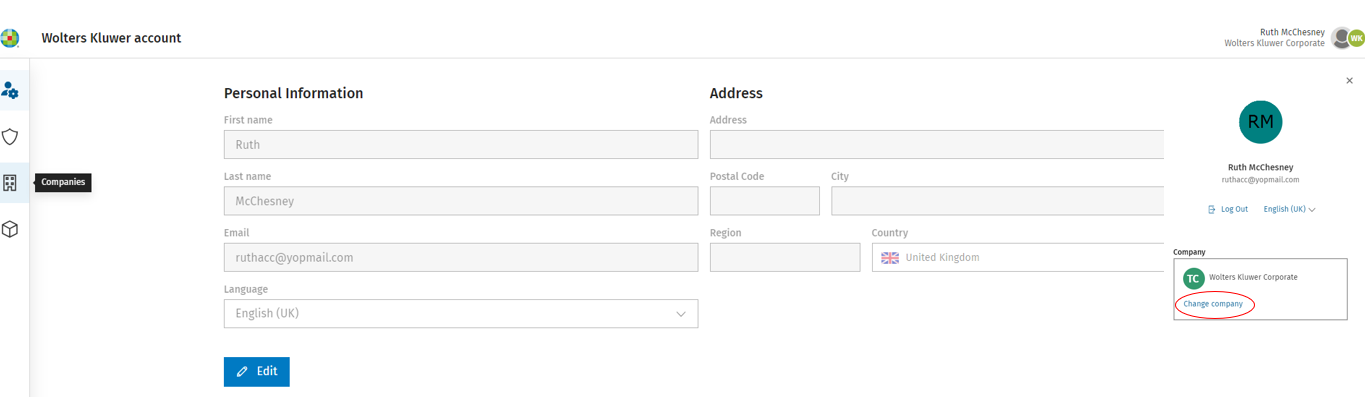Click the Region input field
1365x397 pixels.
785,257
